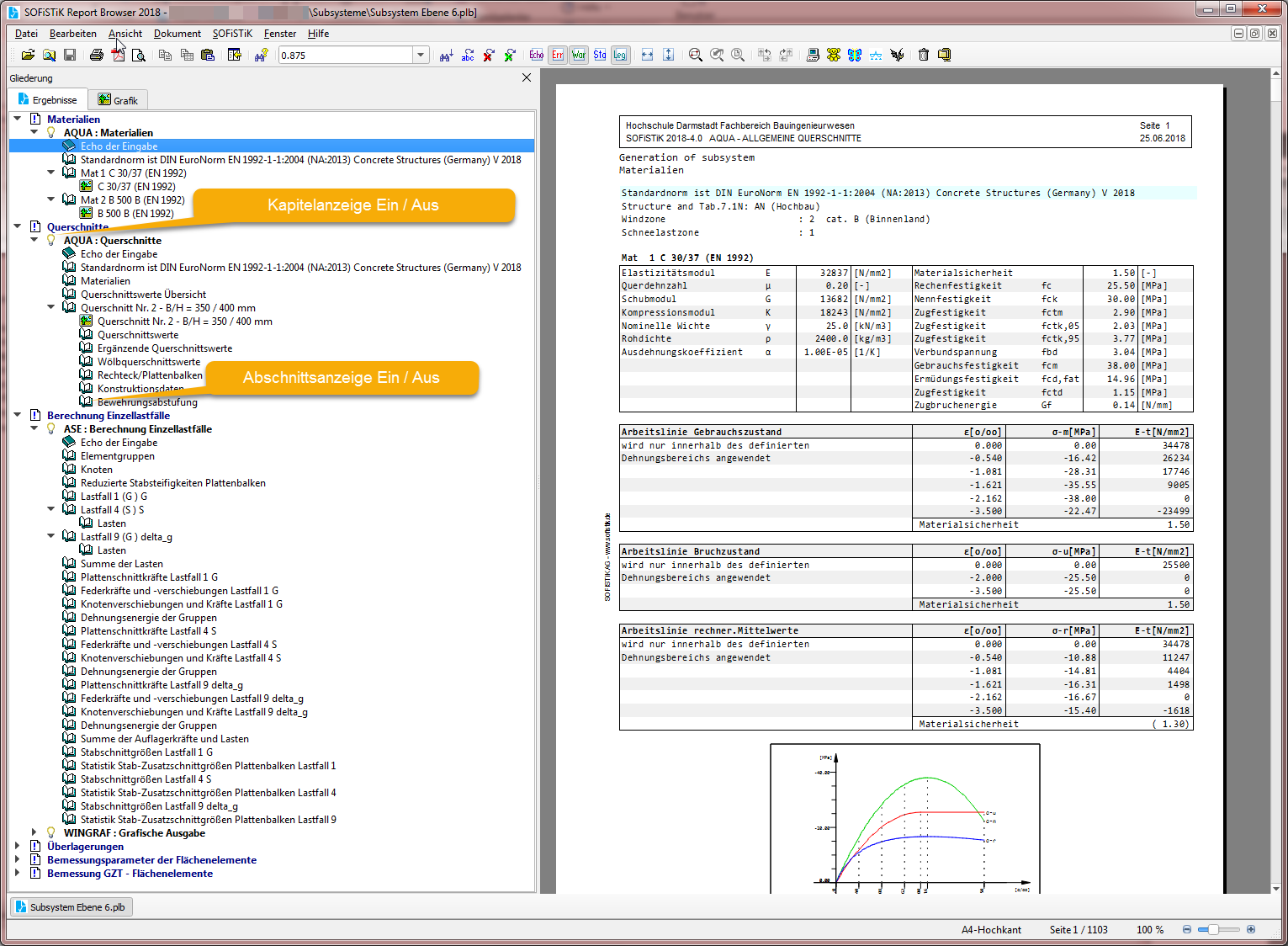
Task: Collapse the Berechnung Einzellastfälle chapter
Action: coord(18,415)
